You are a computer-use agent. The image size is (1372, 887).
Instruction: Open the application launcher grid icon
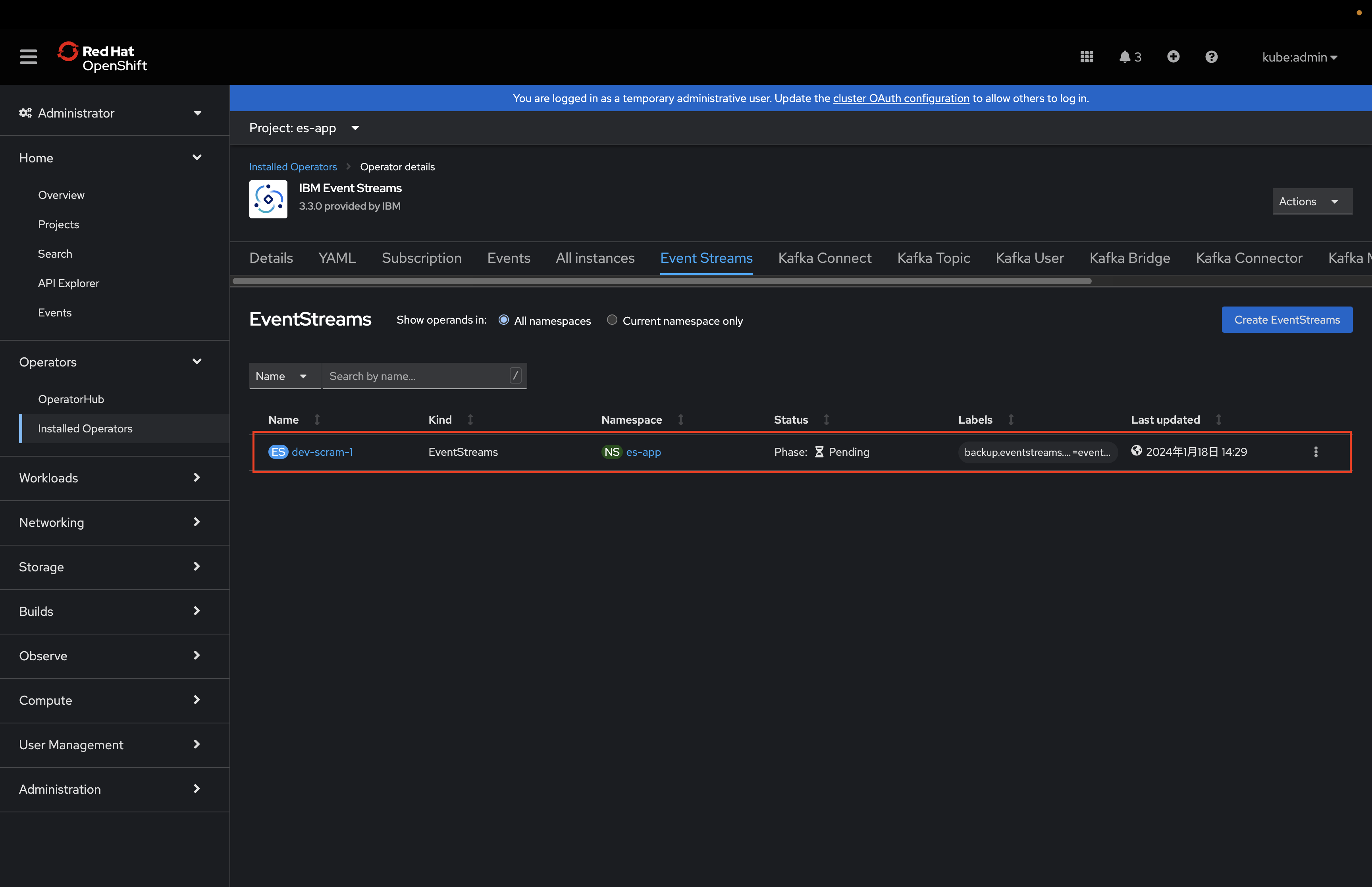click(1087, 56)
